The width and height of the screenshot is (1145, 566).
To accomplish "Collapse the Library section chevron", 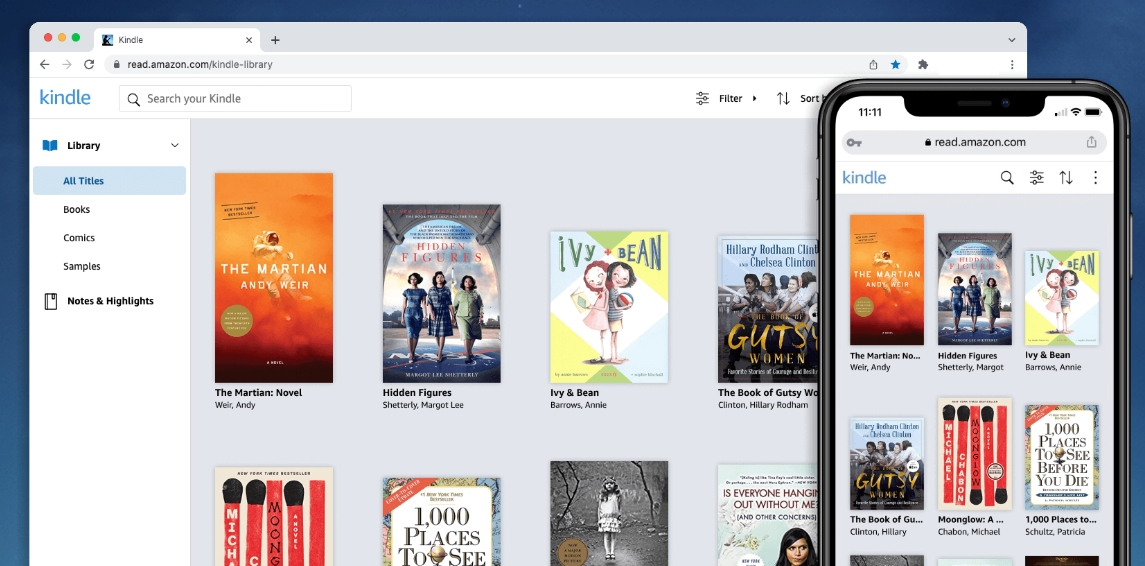I will (x=175, y=145).
